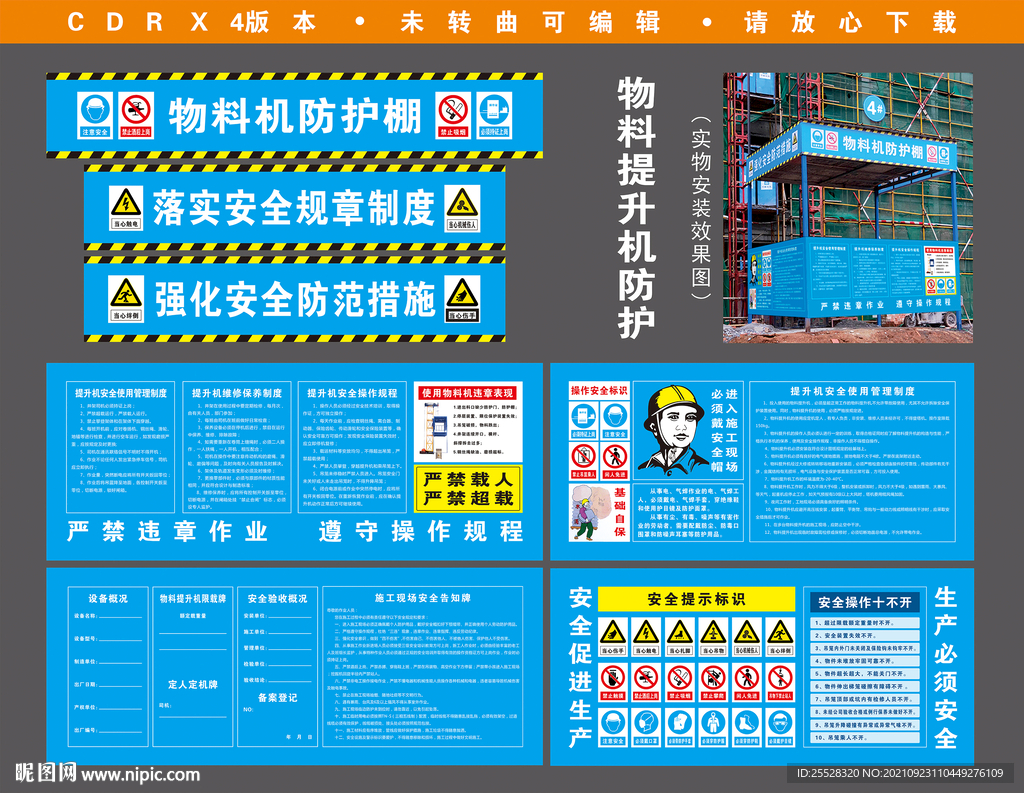This screenshot has height=793, width=1024.
Task: Click 当心摔倒 sign in 安全提示标识 grid
Action: tap(780, 637)
